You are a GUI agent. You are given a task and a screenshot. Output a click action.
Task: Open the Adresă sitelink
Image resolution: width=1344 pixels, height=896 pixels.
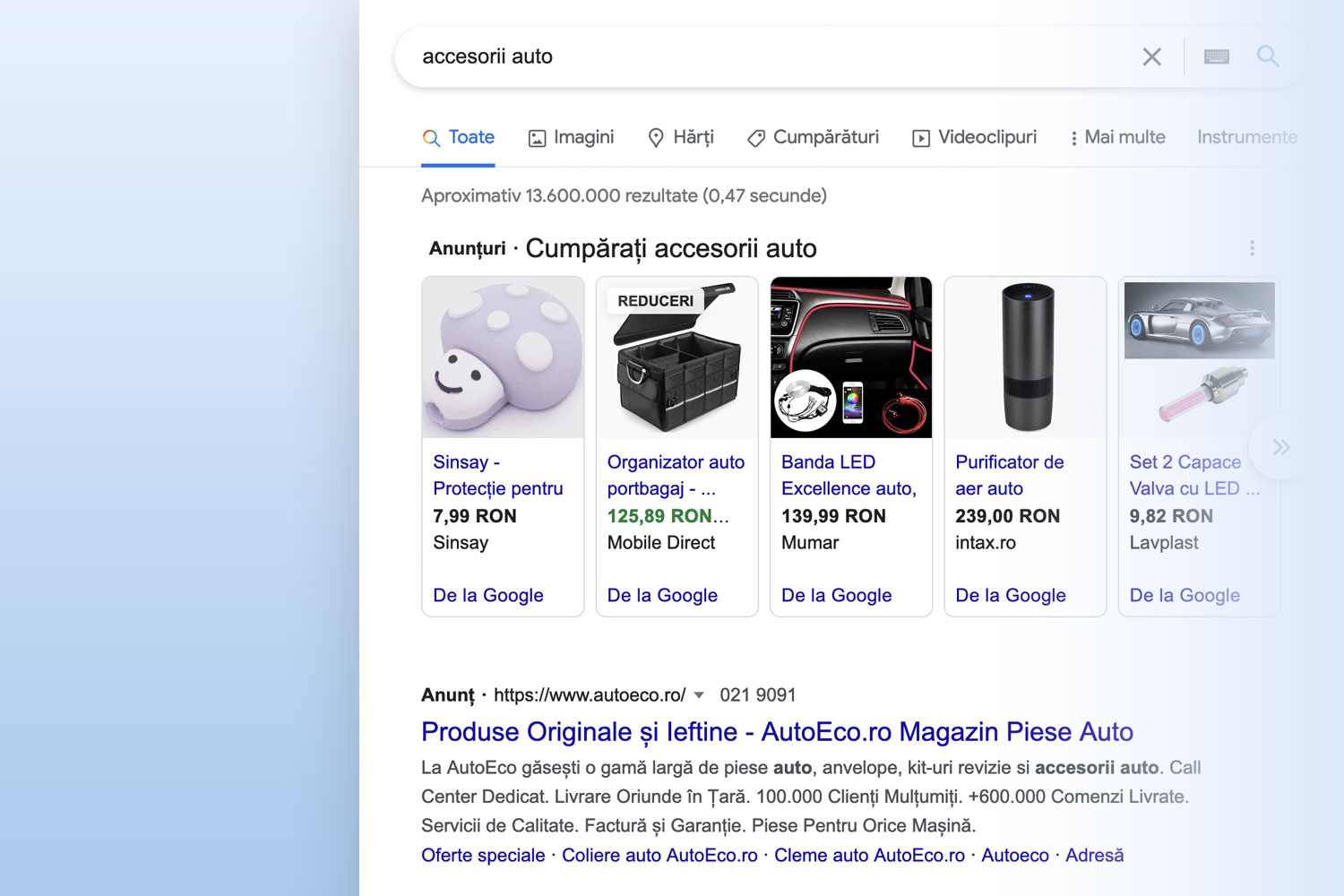click(x=1094, y=856)
